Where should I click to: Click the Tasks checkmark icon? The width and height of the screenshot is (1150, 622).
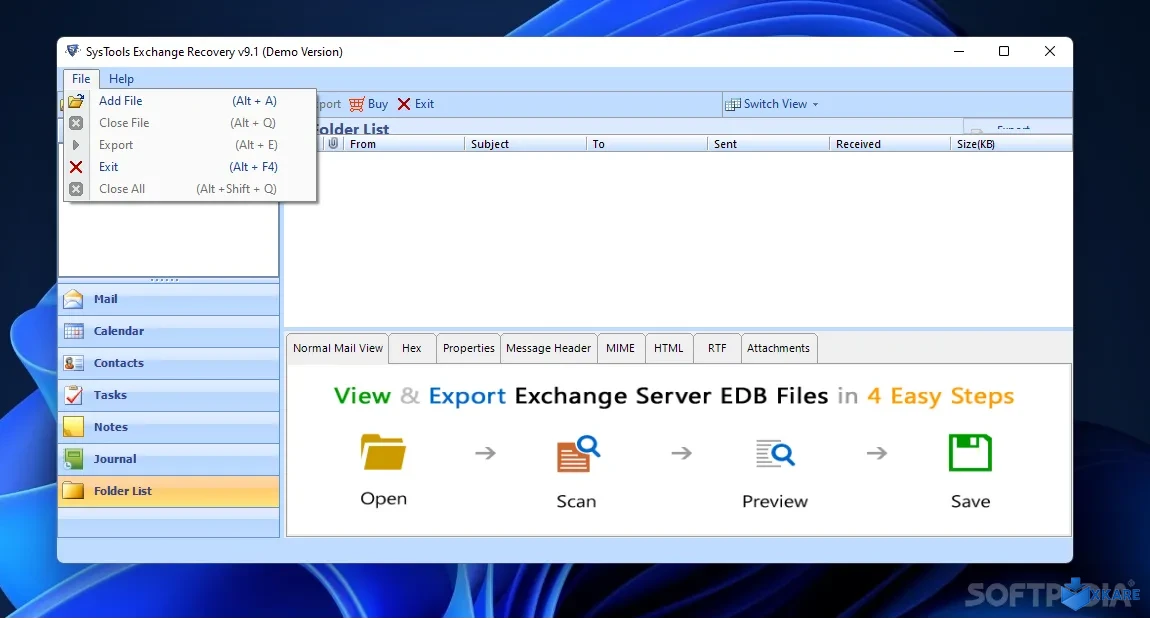[73, 395]
